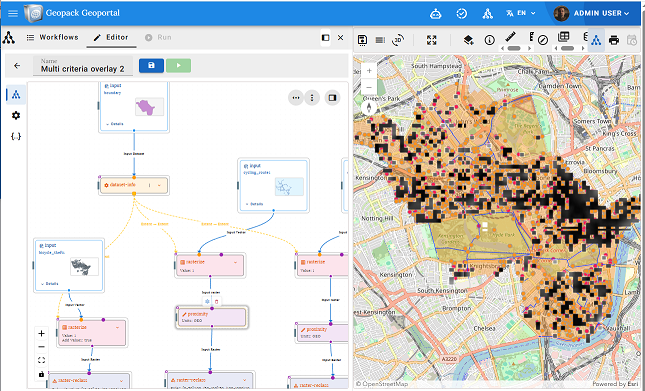645x391 pixels.
Task: Click the Geopack Geoportal logo
Action: pos(33,13)
